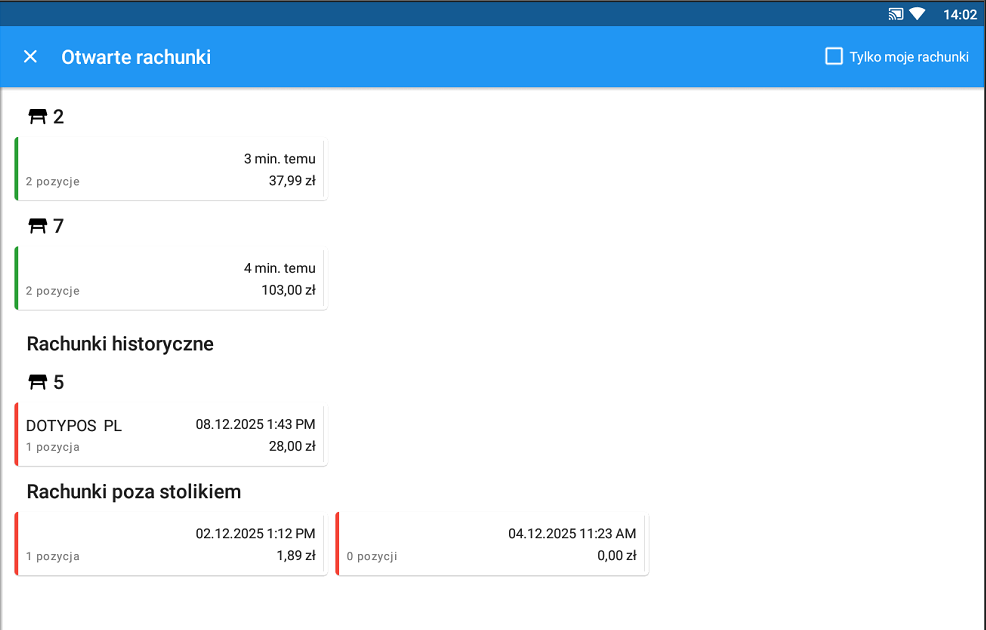The height and width of the screenshot is (630, 986).
Task: Click the Rachunki historyczne heading
Action: pyautogui.click(x=120, y=344)
